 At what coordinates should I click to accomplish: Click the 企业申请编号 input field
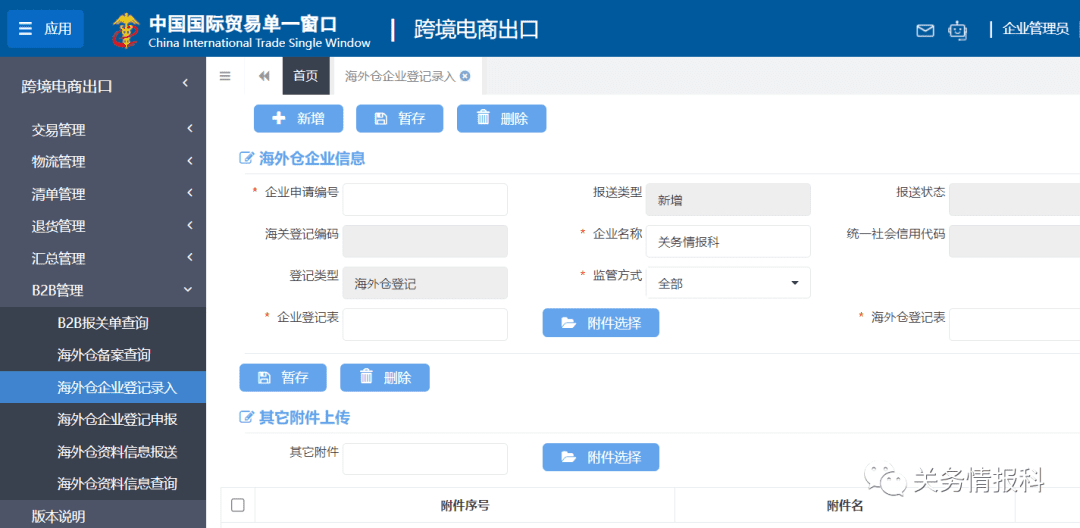point(425,199)
